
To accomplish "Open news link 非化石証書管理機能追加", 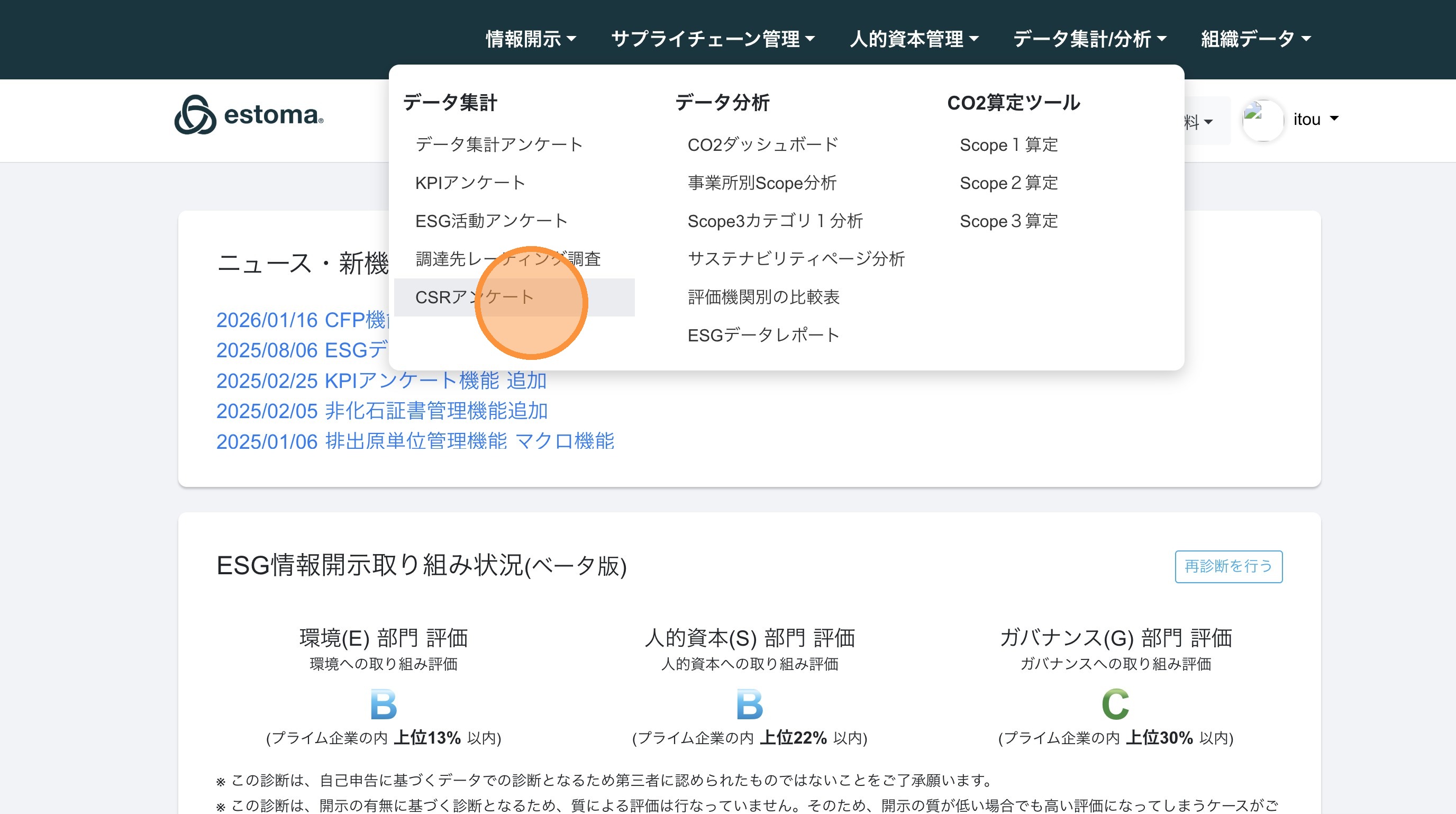I will (381, 411).
